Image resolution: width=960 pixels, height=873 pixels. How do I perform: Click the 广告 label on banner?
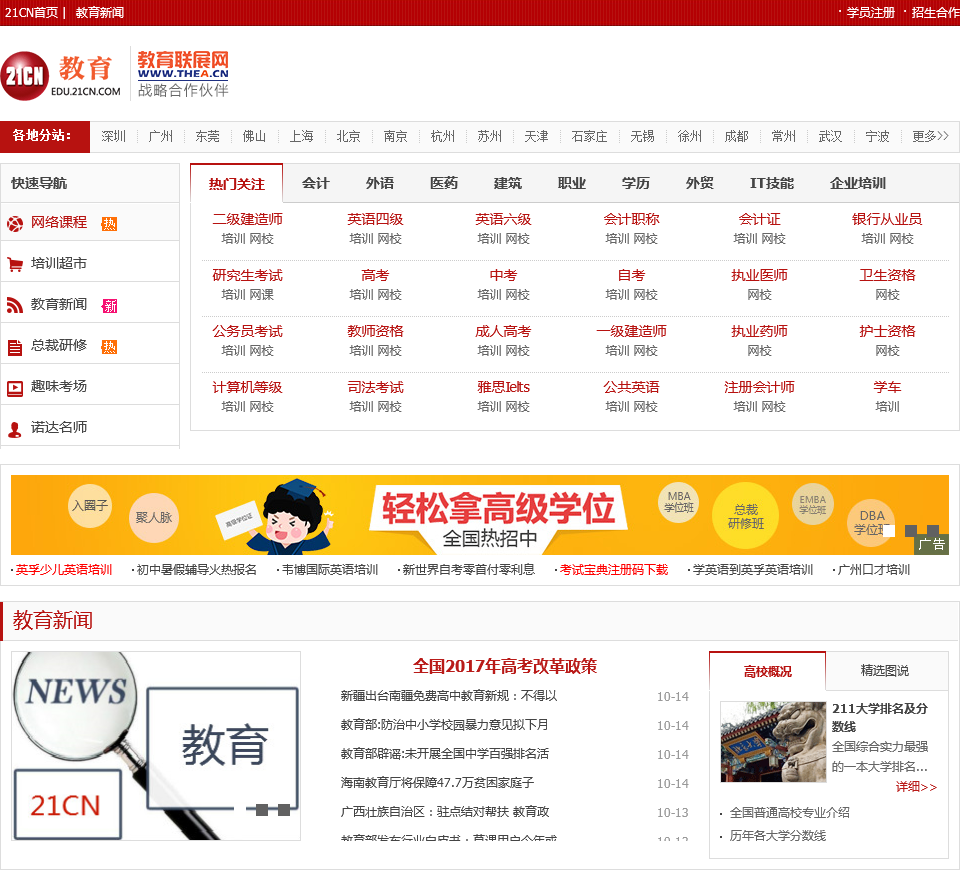point(931,544)
